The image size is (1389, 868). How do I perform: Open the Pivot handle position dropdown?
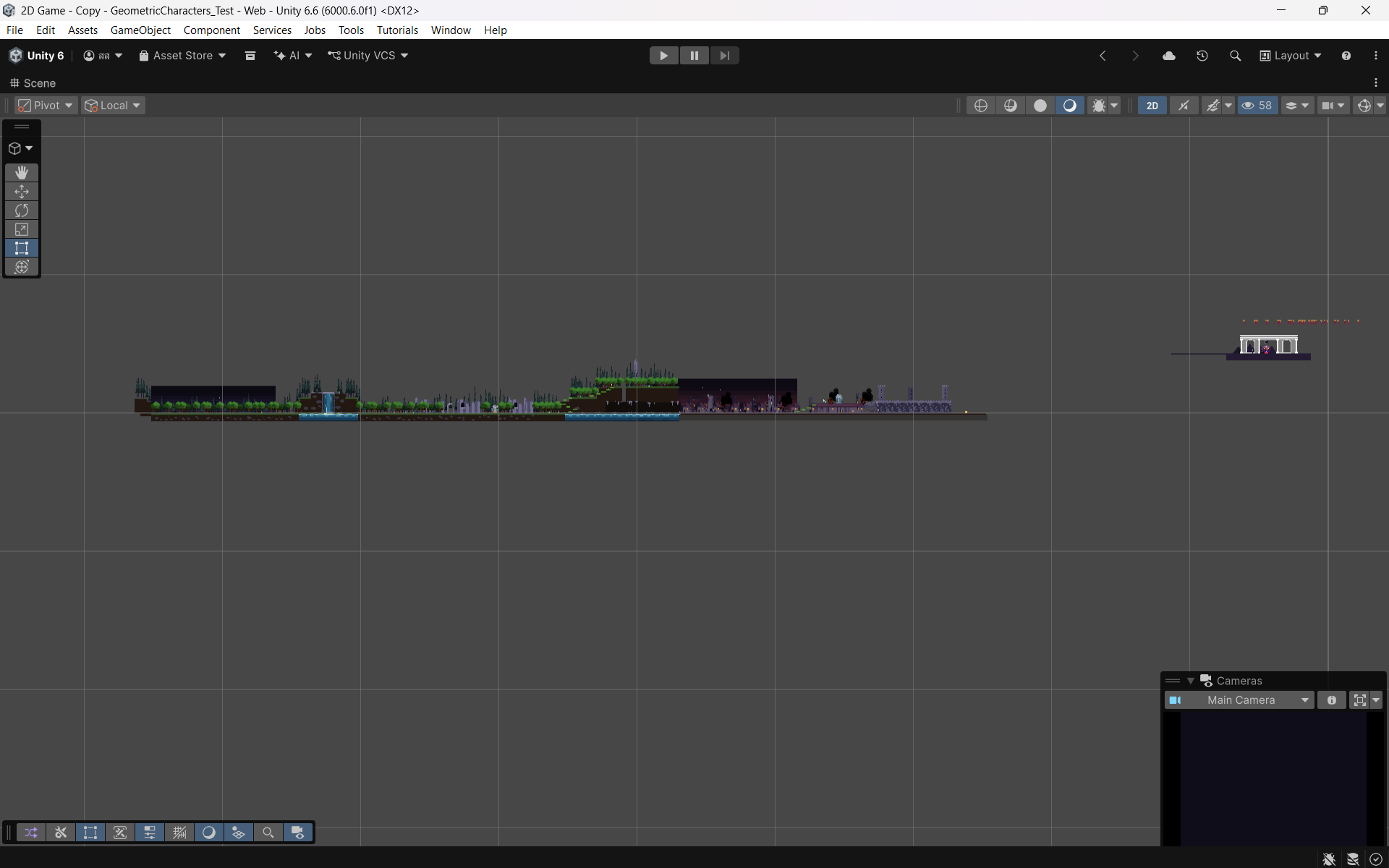45,106
